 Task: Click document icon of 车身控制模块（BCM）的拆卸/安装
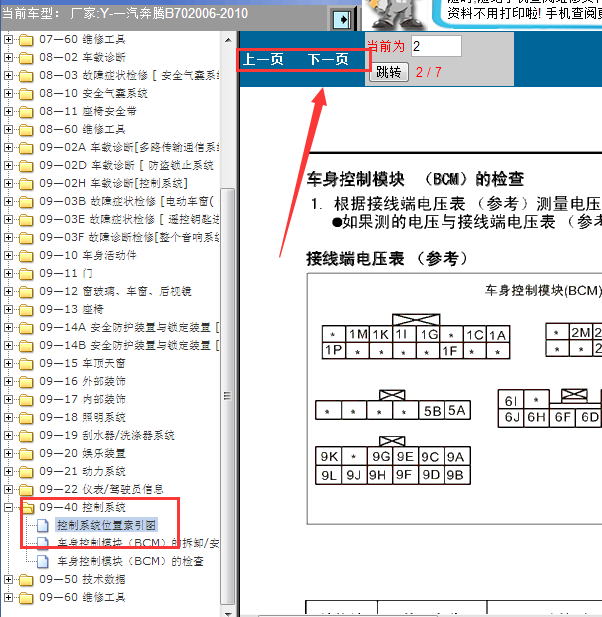pyautogui.click(x=42, y=543)
